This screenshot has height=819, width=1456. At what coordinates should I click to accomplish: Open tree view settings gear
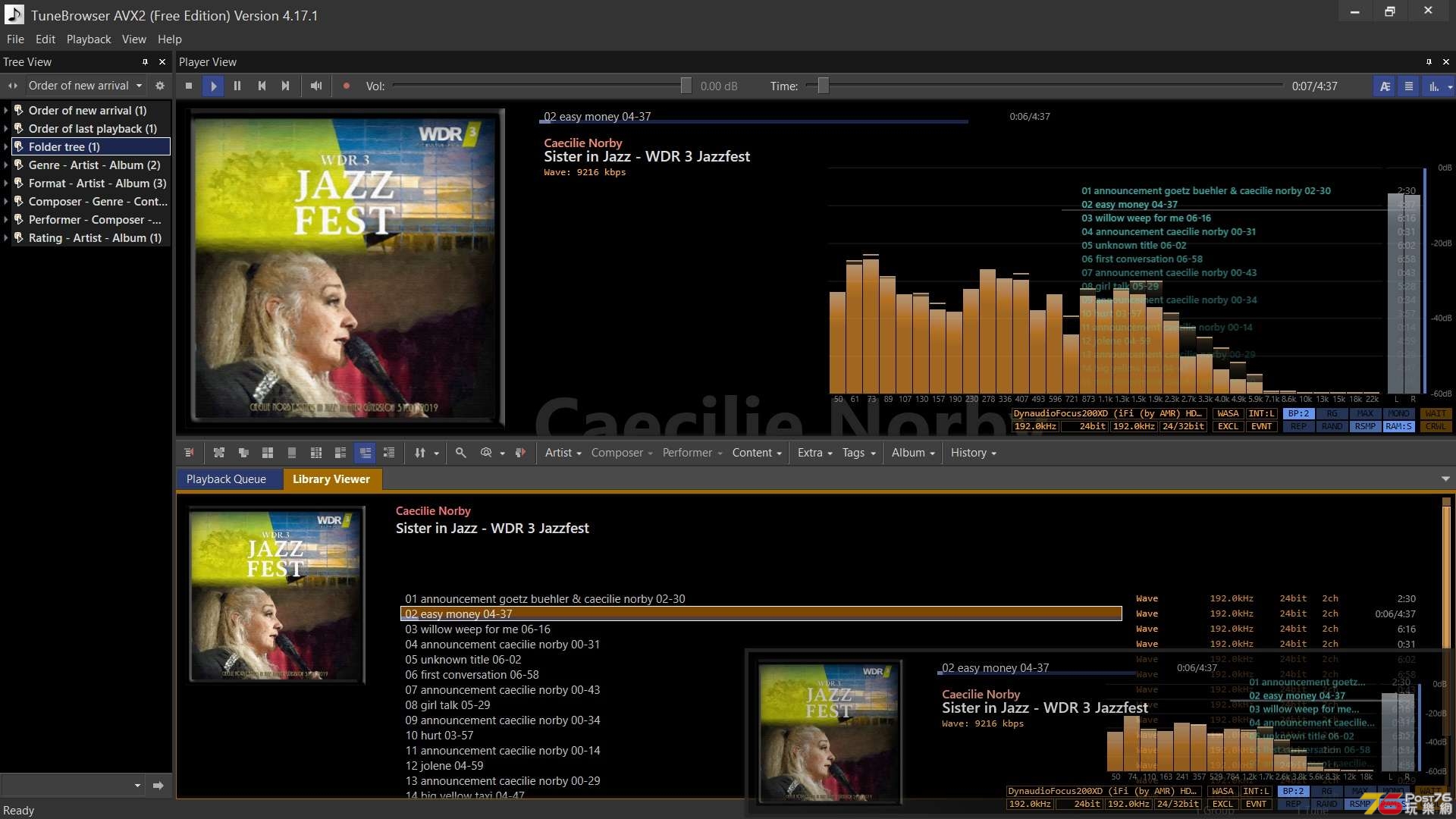[x=160, y=86]
